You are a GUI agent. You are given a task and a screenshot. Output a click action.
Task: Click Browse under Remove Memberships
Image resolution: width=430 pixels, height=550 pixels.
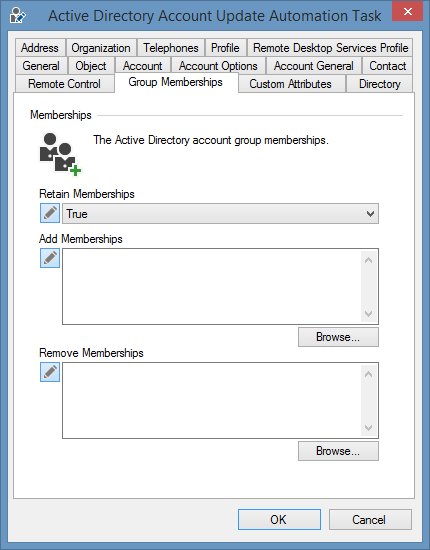338,451
